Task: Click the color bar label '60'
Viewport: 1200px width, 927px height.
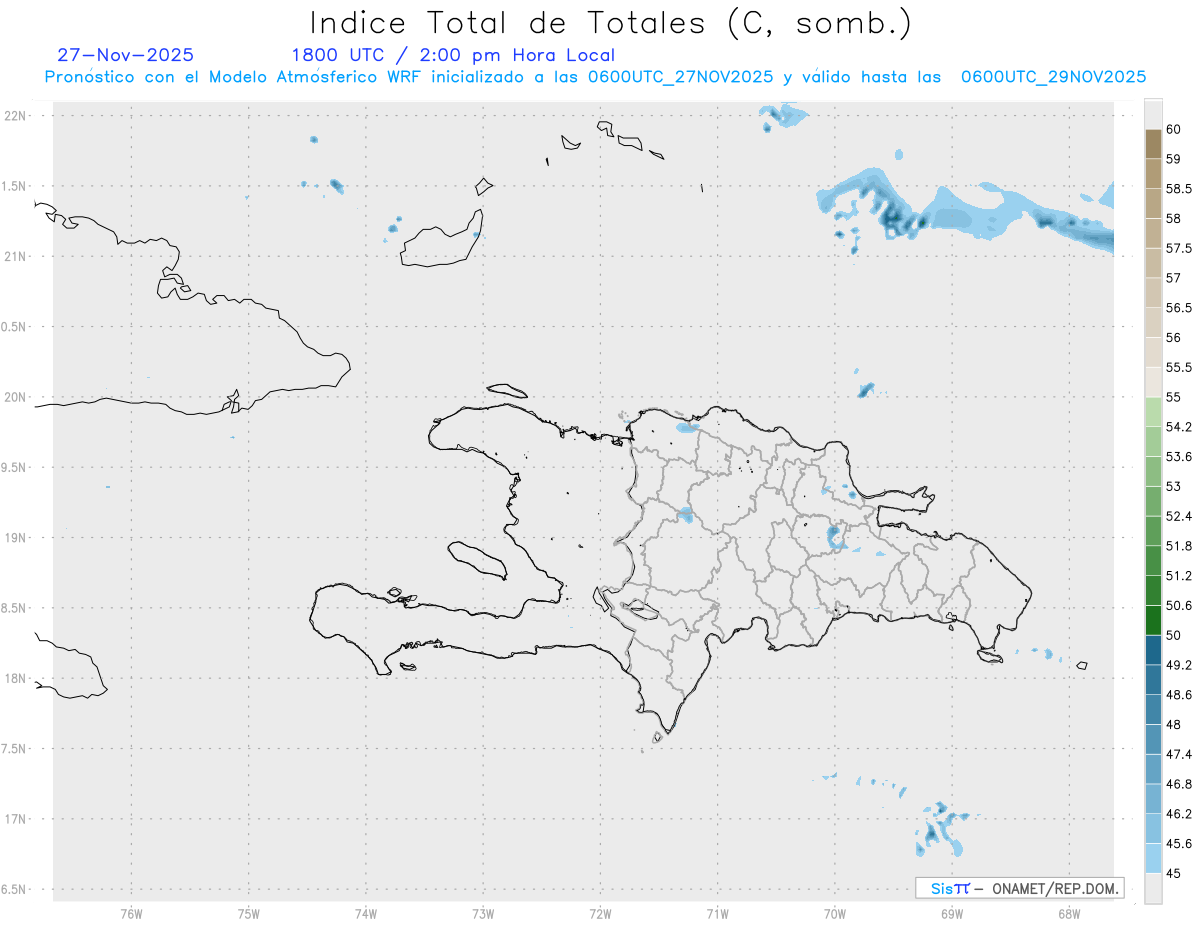Action: 1174,130
